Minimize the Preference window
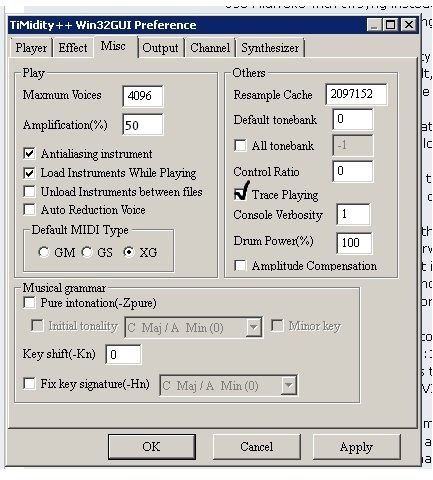 (374, 25)
